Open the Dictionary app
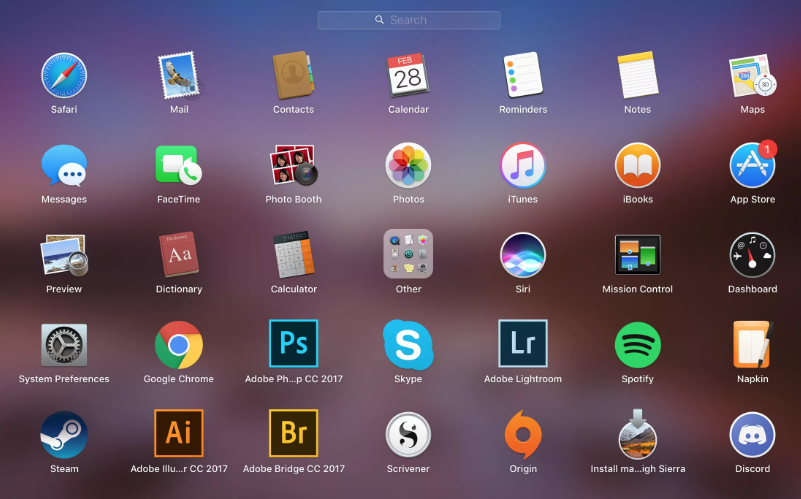Viewport: 801px width, 499px height. tap(179, 255)
